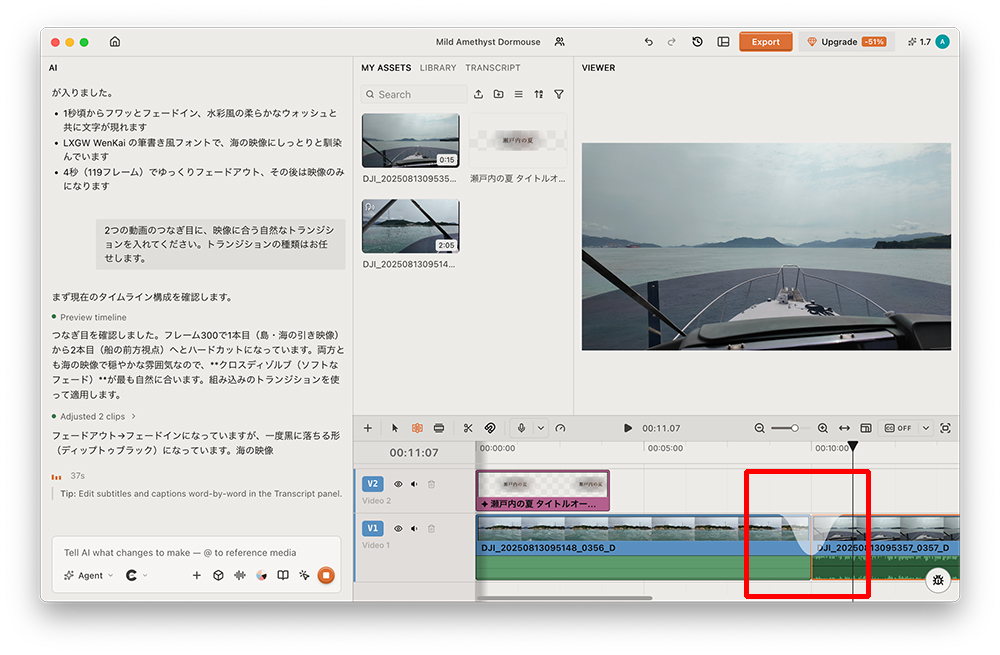Select the 0:15 boat video thumbnail
The image size is (1000, 655).
pos(410,140)
